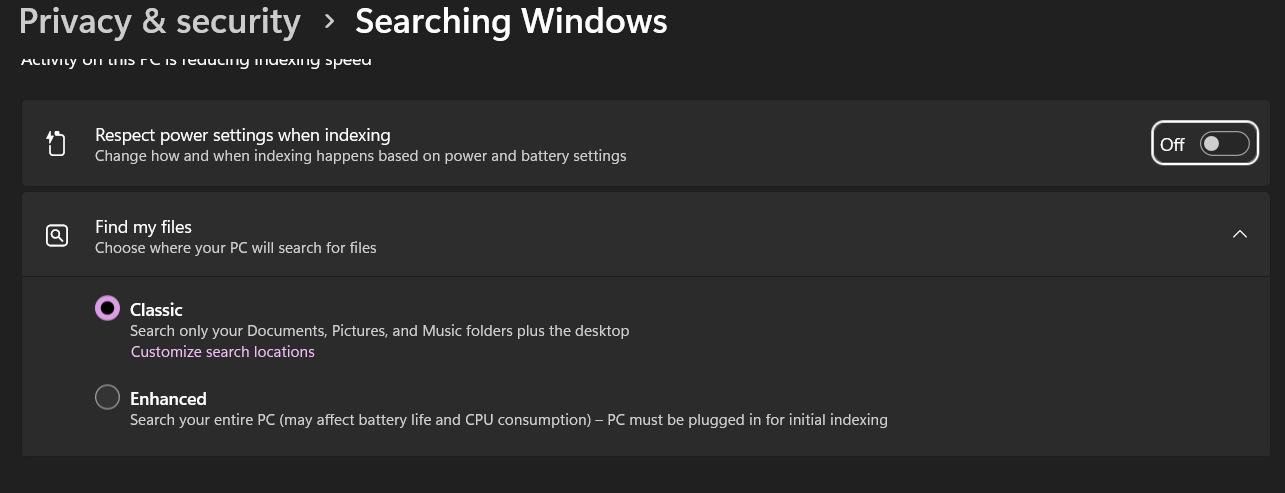This screenshot has height=493, width=1285.
Task: Click the Searching Windows page title
Action: click(511, 21)
